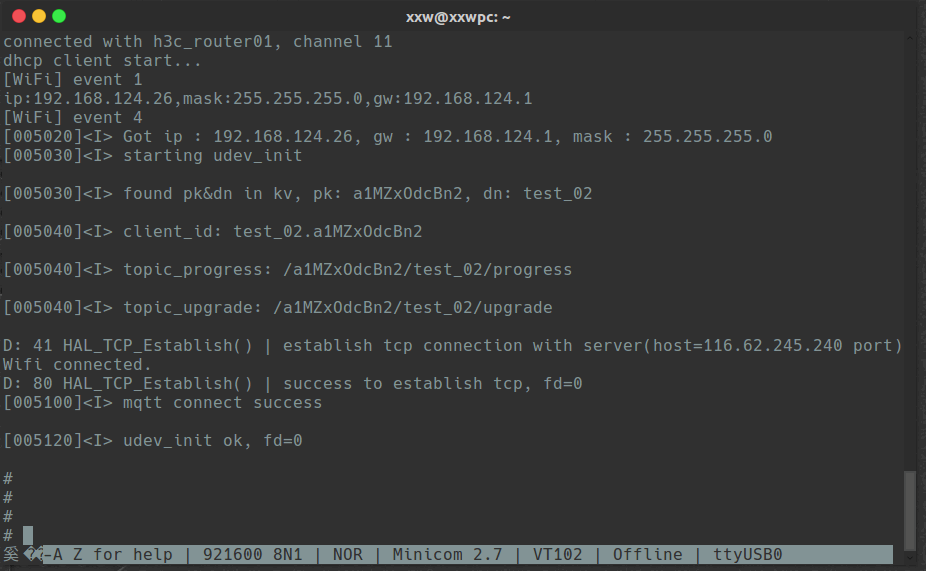Click the Minicom 2.7 status label
Screen dimensions: 926x571
(447, 554)
